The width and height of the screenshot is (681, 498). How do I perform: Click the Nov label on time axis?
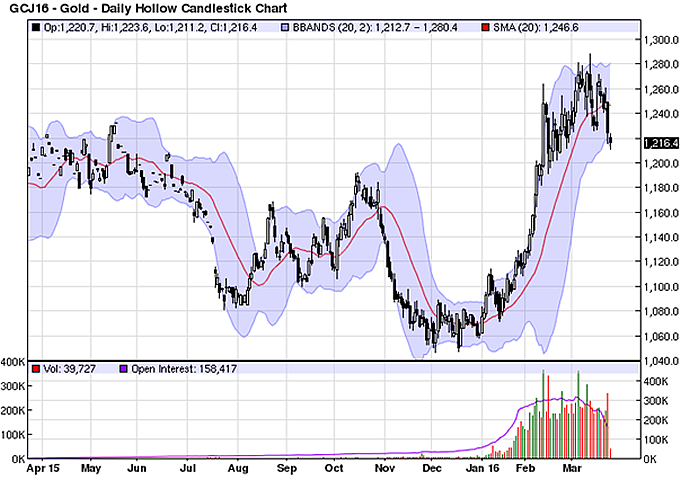(x=384, y=468)
